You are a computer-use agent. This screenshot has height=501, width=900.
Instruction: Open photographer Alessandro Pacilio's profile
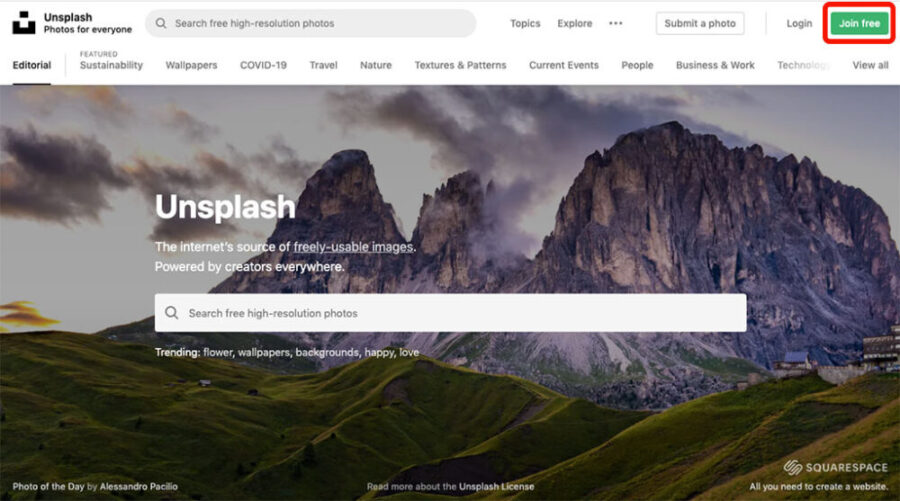[x=138, y=487]
